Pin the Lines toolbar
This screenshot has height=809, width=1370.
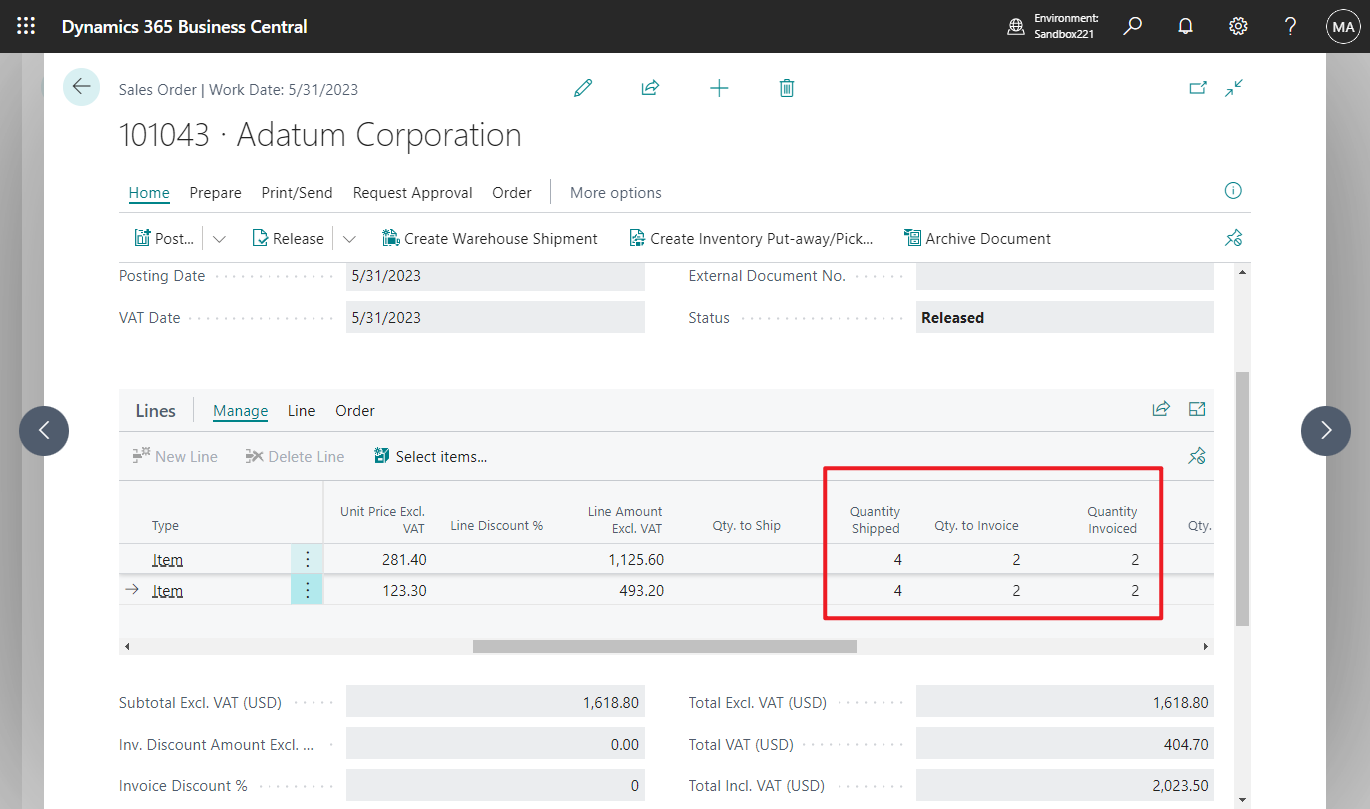click(x=1196, y=455)
